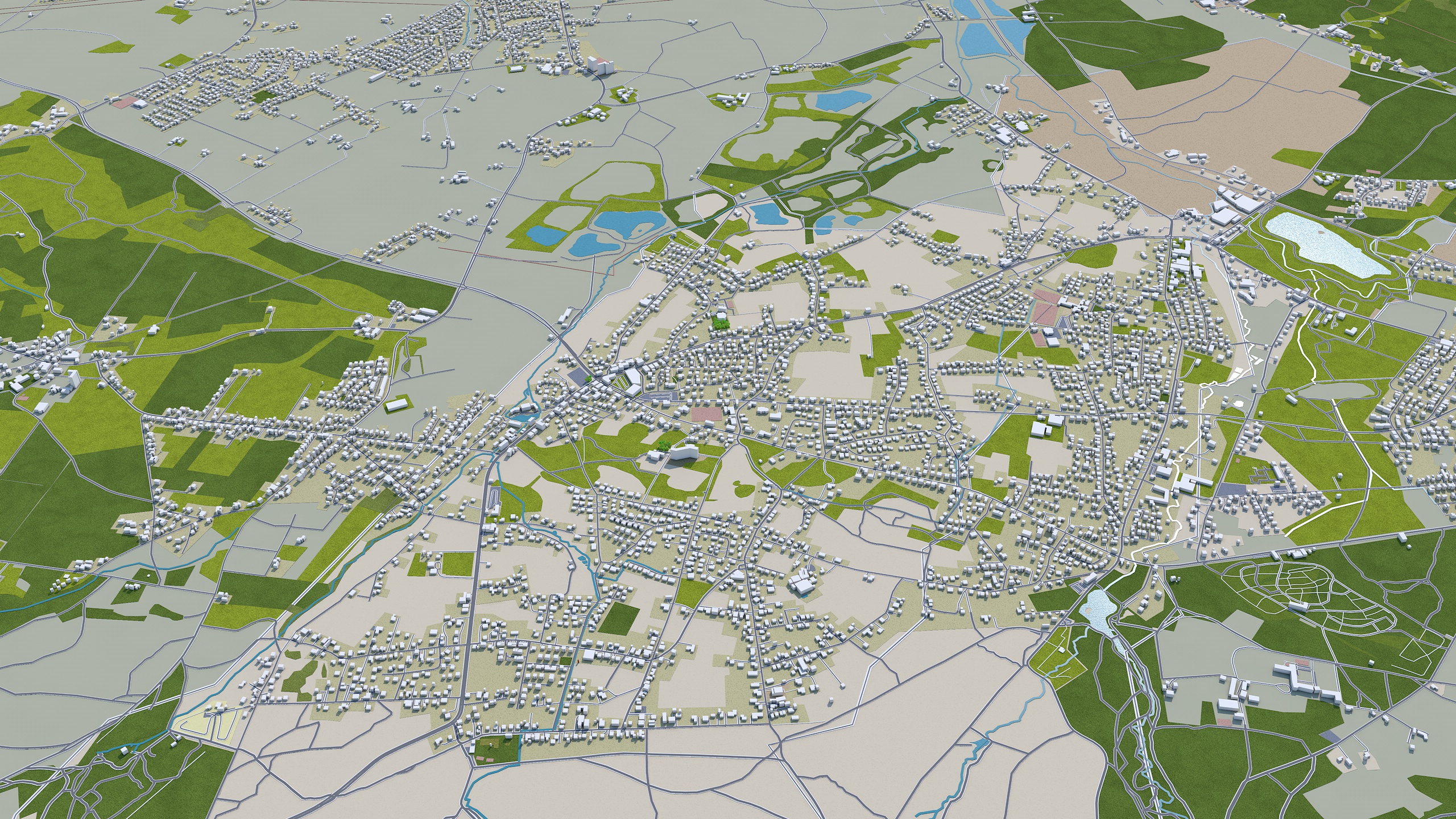
Task: Select the pink rectangular plot in the city center
Action: click(708, 414)
